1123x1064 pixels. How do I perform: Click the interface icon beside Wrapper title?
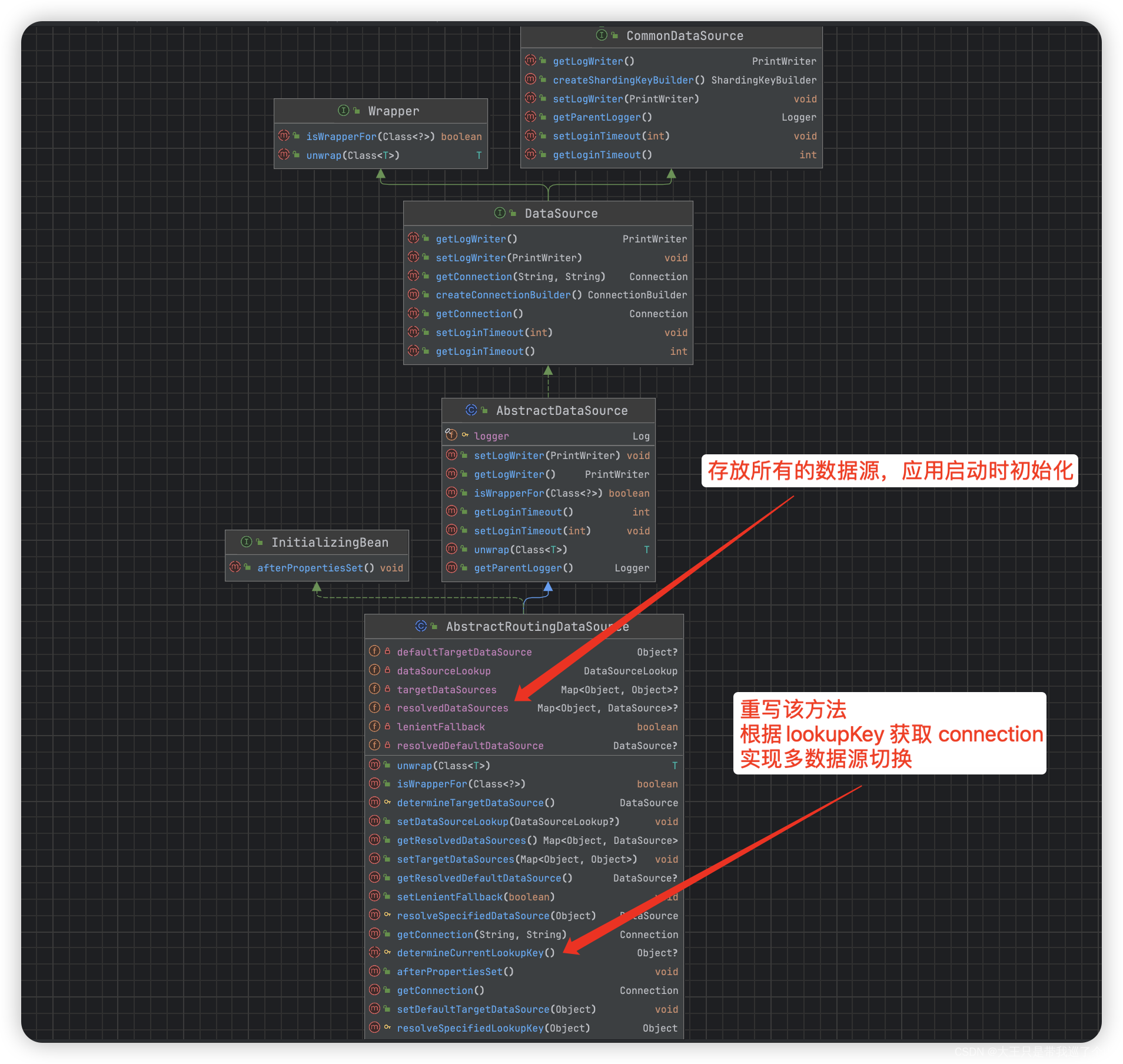click(343, 111)
